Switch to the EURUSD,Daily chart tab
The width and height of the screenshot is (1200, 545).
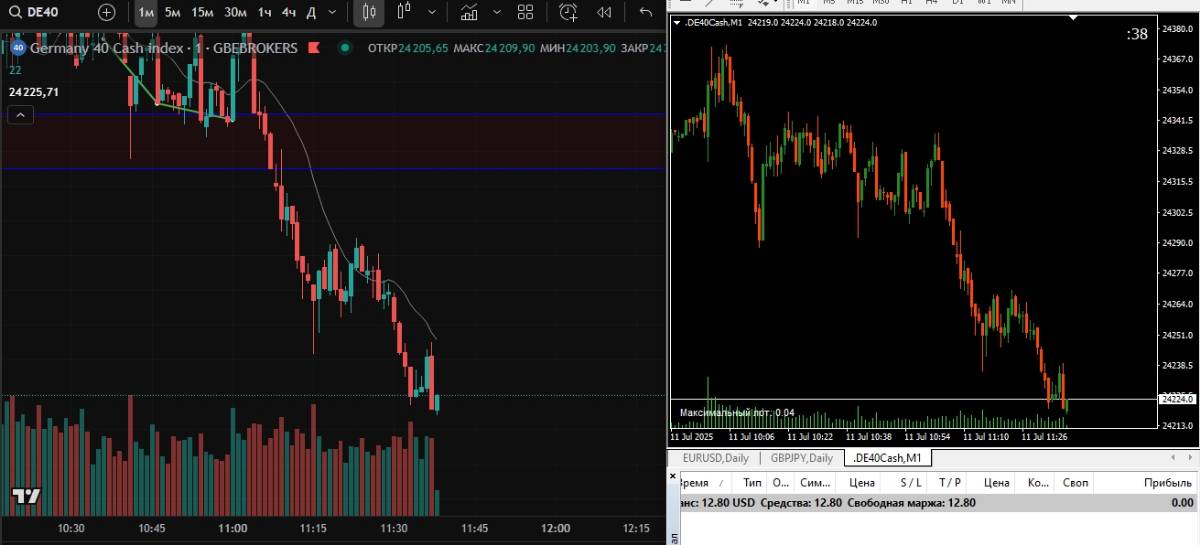(x=715, y=458)
